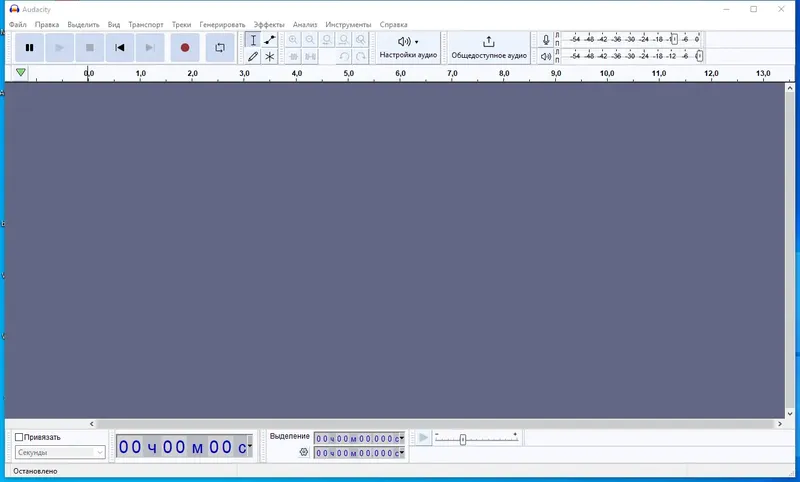Click the Zoom Out magnifier icon
Image resolution: width=800 pixels, height=482 pixels.
coord(310,40)
